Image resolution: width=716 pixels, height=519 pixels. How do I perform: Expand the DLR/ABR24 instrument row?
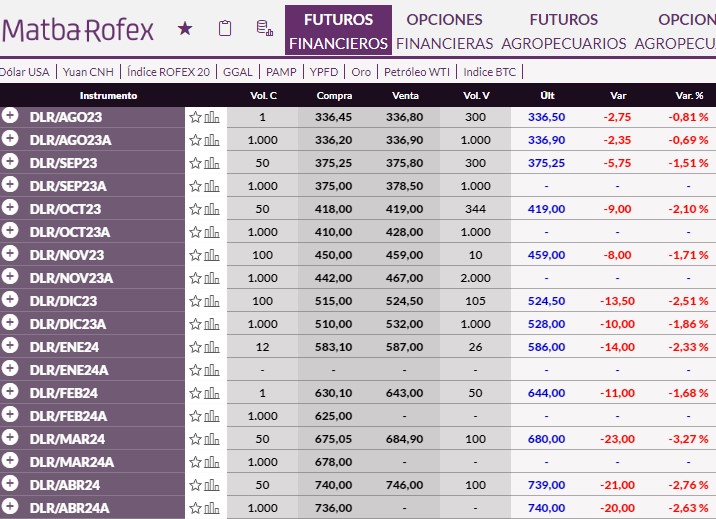pyautogui.click(x=11, y=484)
